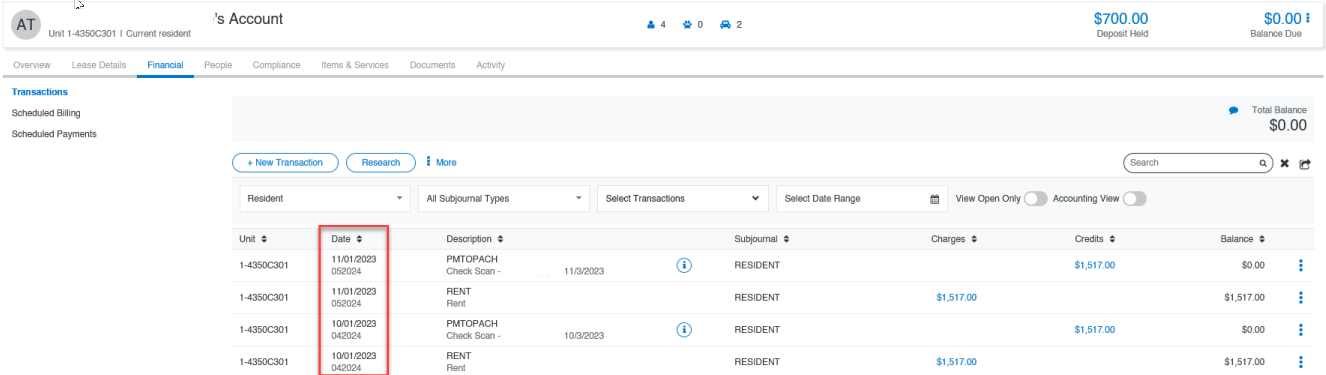The height and width of the screenshot is (375, 1326).
Task: Expand the Select Transactions dropdown
Action: point(683,199)
